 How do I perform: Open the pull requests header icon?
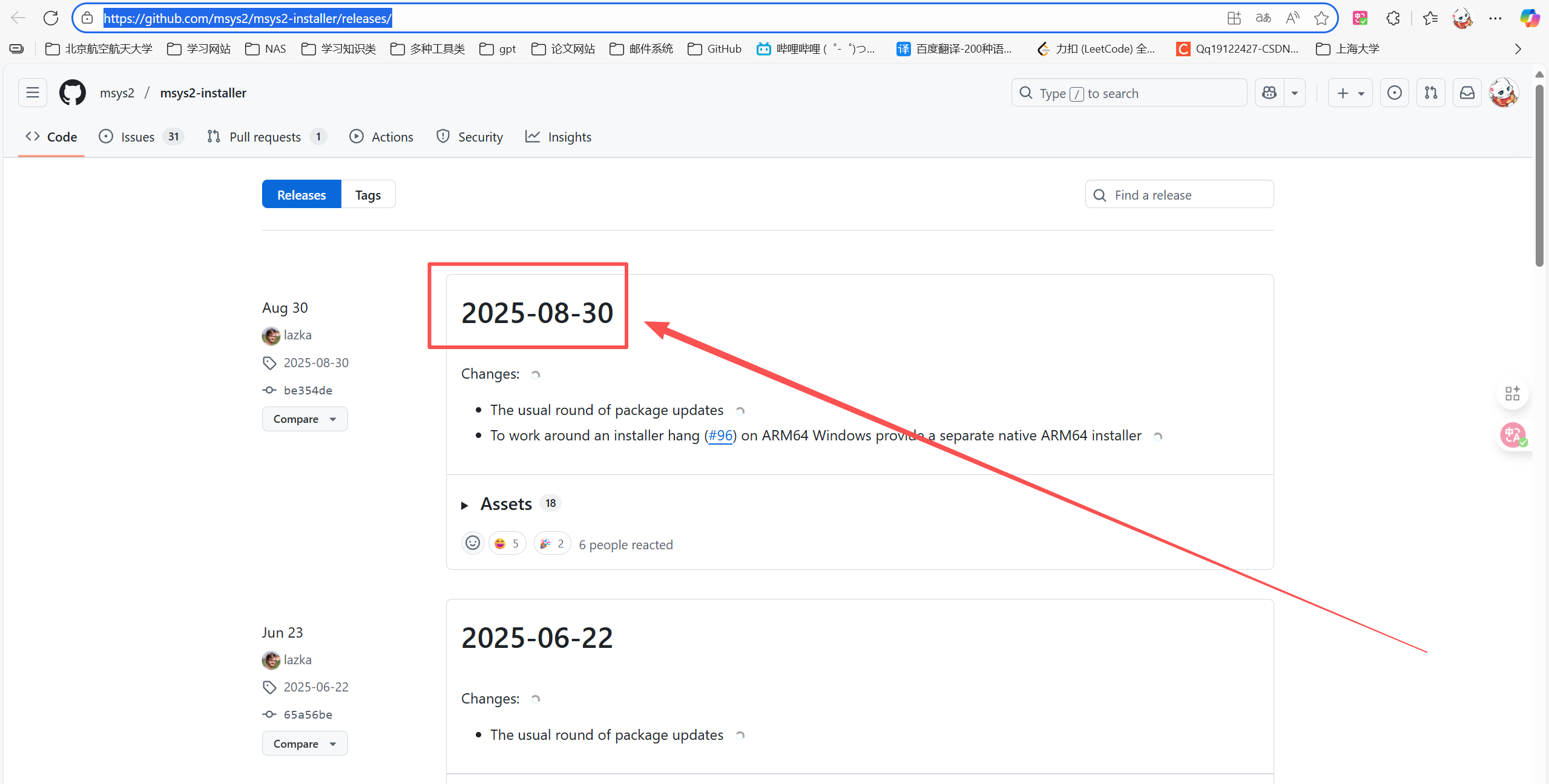pyautogui.click(x=1430, y=93)
